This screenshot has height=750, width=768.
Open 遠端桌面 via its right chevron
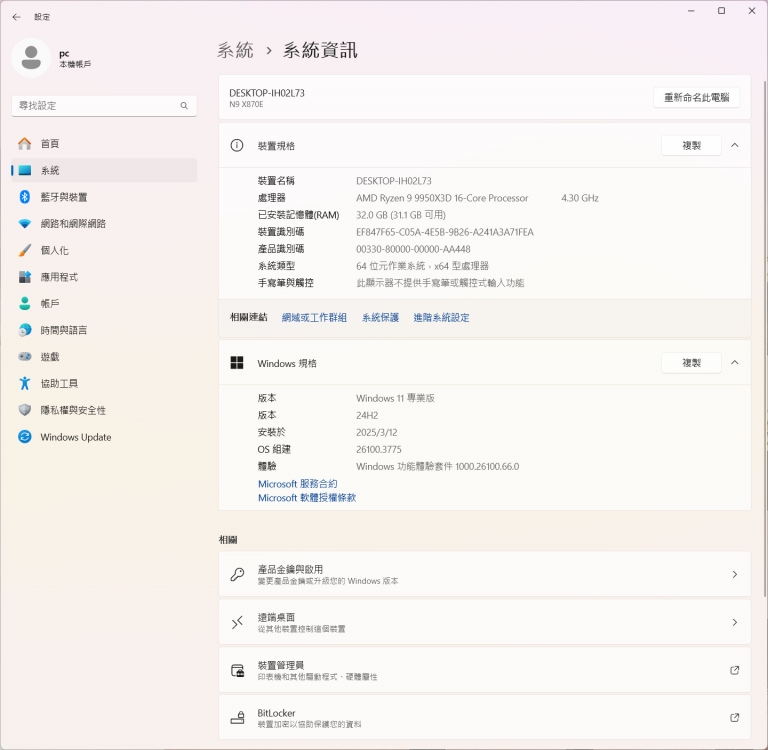coord(735,623)
